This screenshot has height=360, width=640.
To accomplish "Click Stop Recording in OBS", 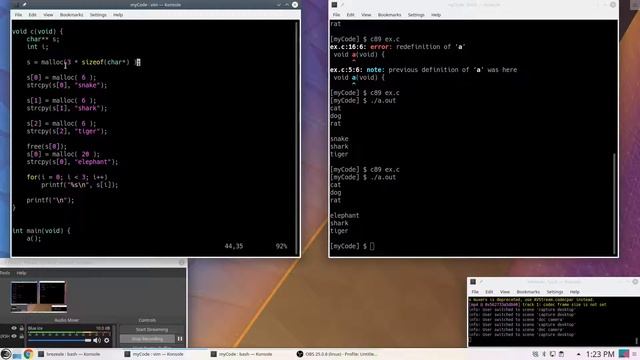I will coord(147,339).
